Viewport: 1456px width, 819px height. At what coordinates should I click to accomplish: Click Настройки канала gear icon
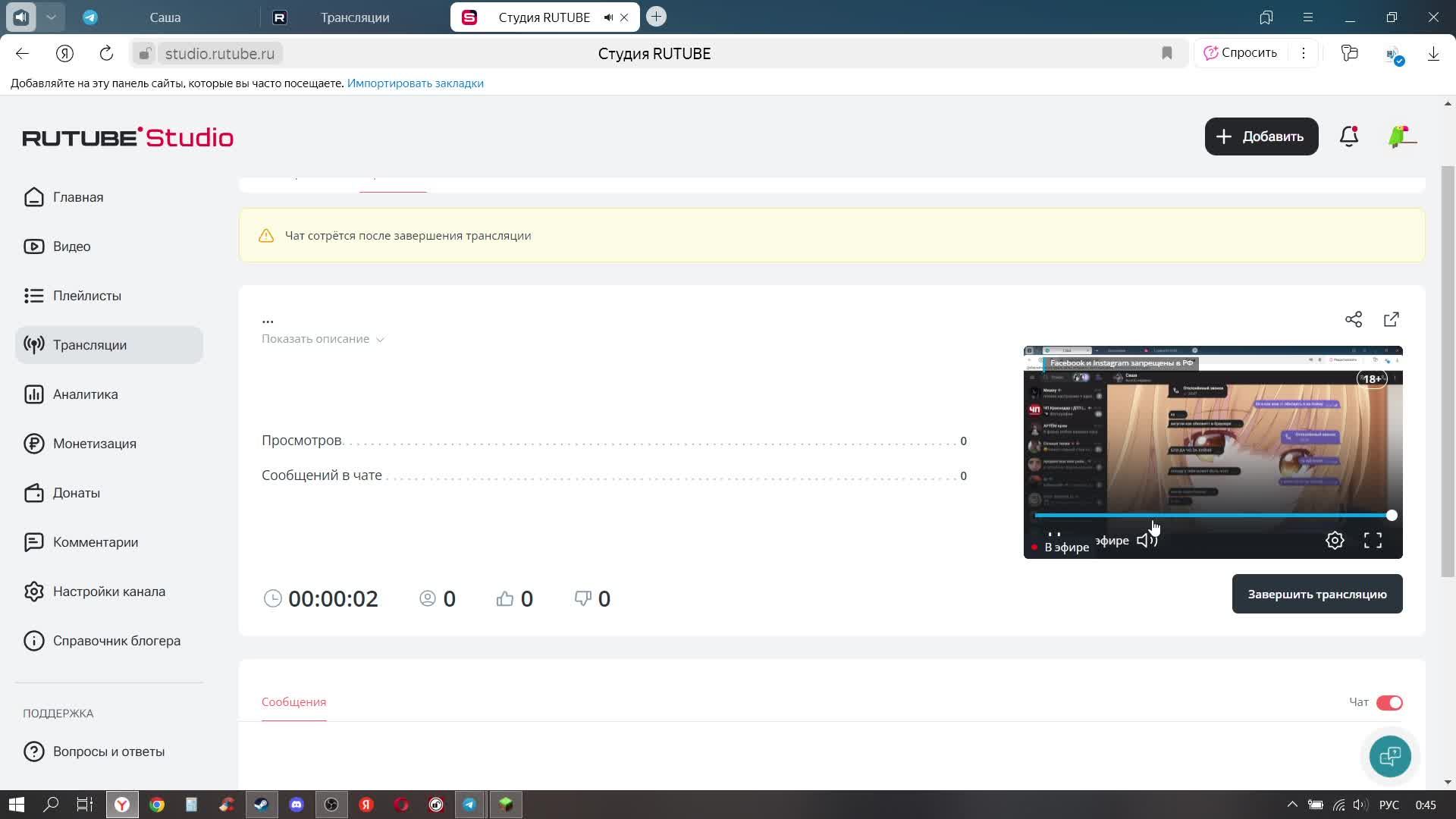pyautogui.click(x=34, y=591)
